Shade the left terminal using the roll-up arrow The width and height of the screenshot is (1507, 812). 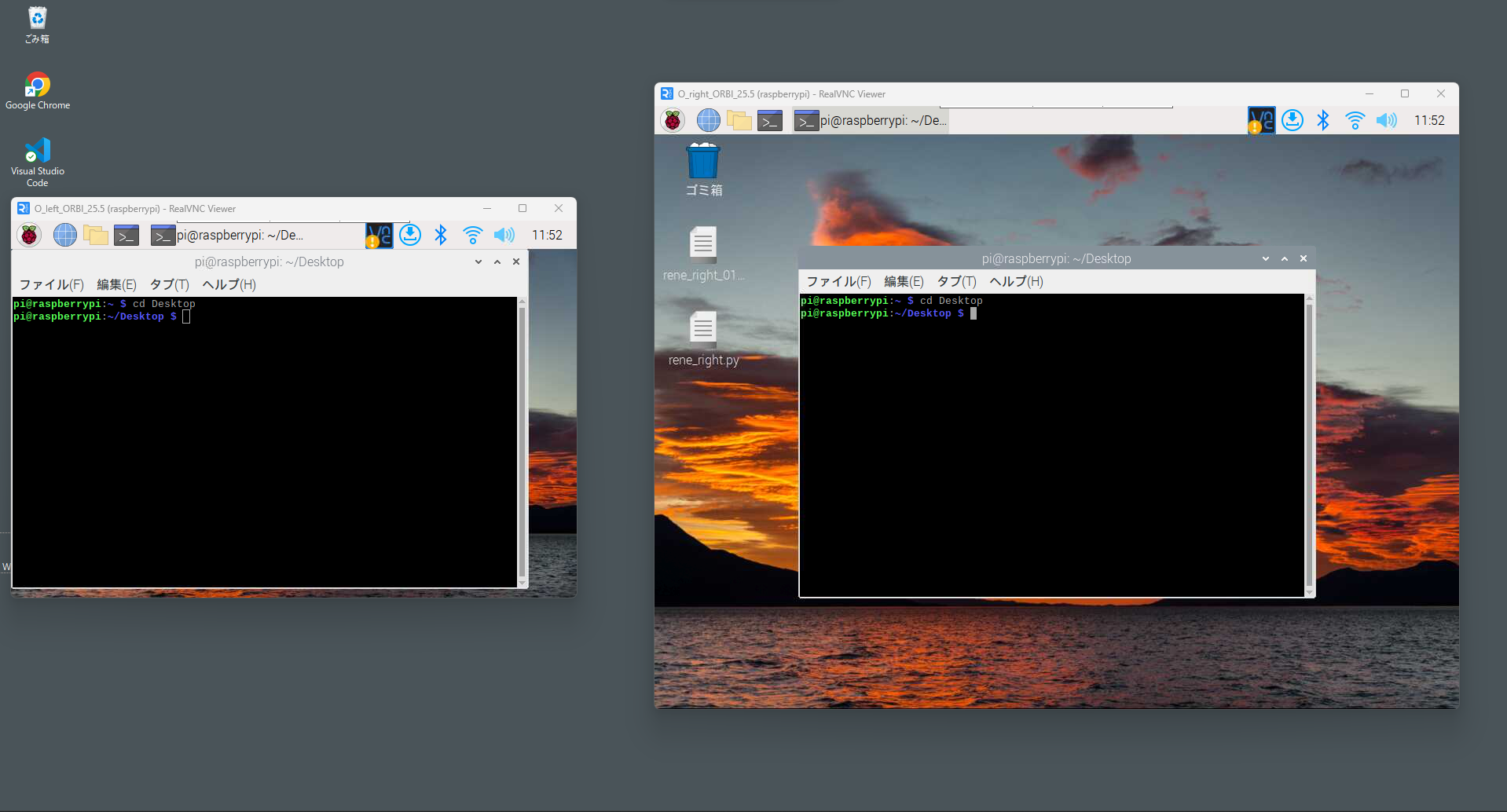tap(497, 262)
